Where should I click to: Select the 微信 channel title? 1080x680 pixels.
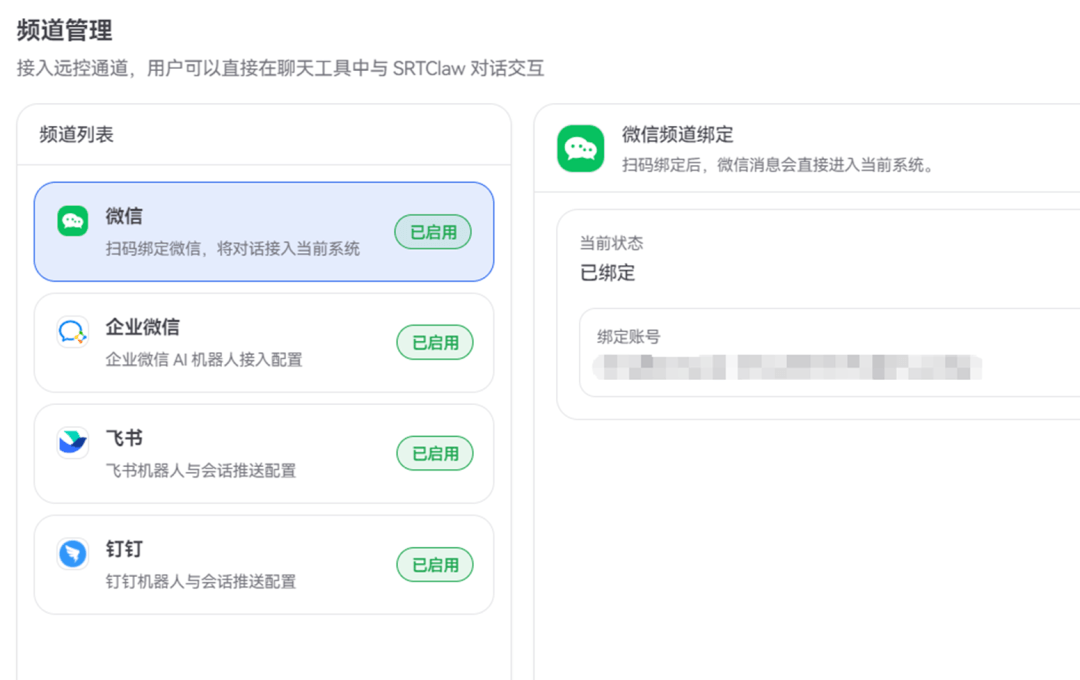[x=124, y=216]
